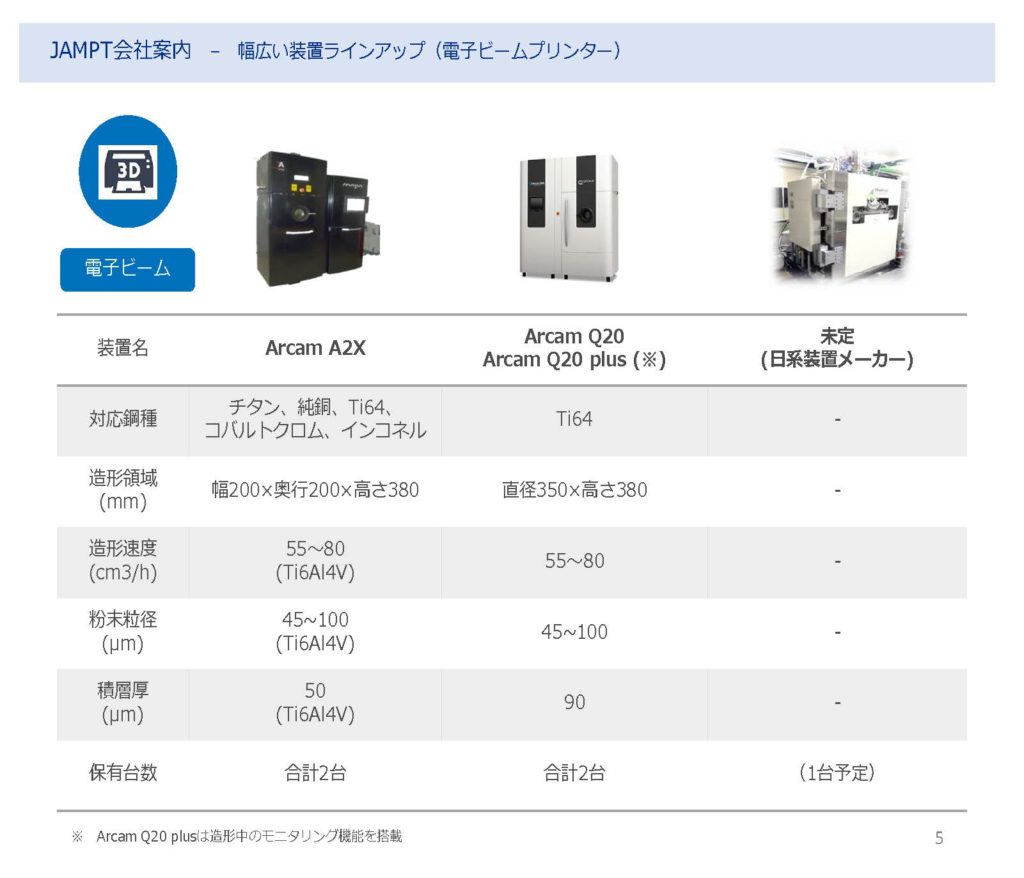Click the Ti64 cell for Arcam Q20
The width and height of the screenshot is (1024, 878).
[574, 419]
